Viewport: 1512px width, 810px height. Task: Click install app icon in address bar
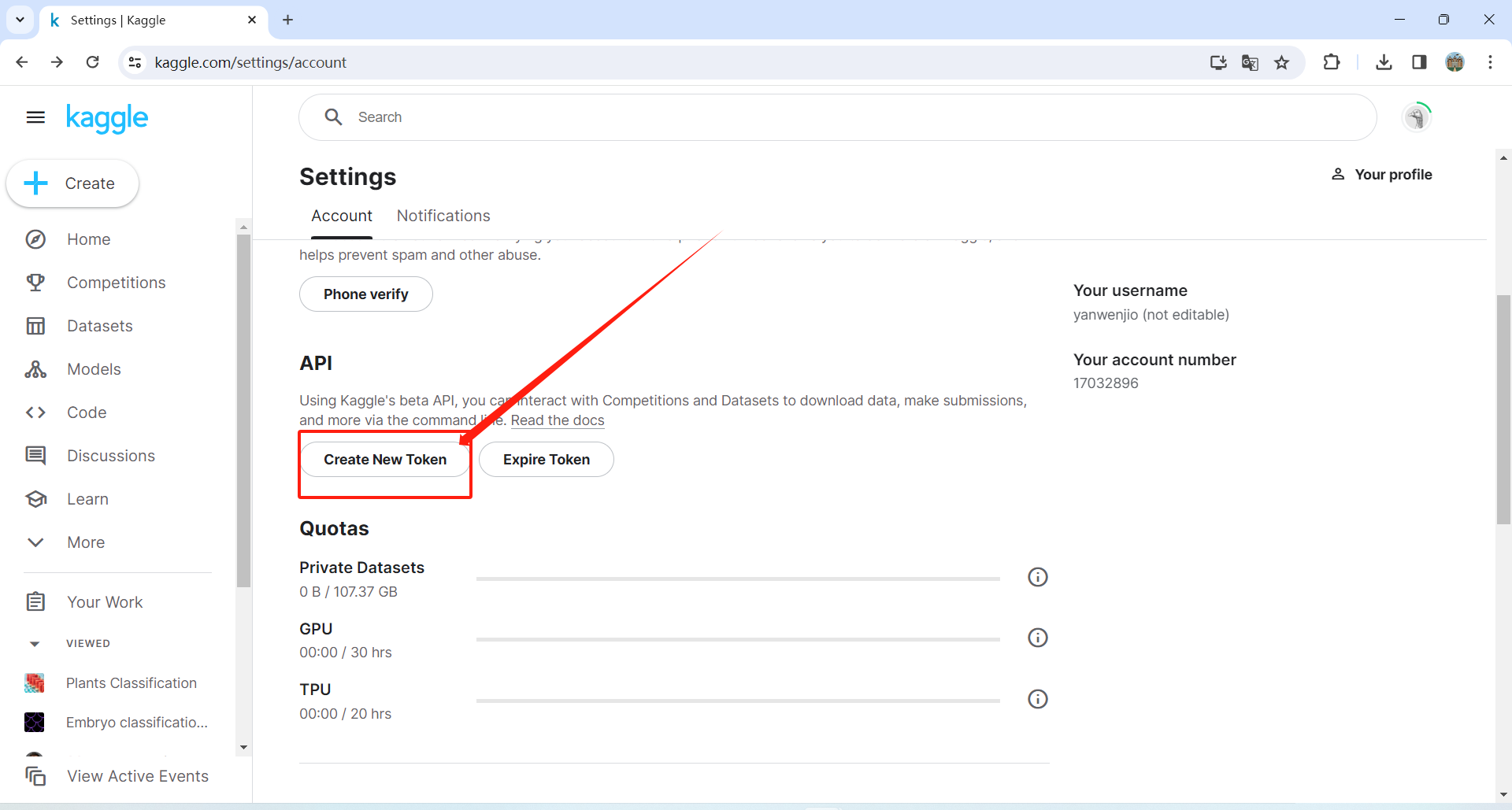[x=1218, y=62]
